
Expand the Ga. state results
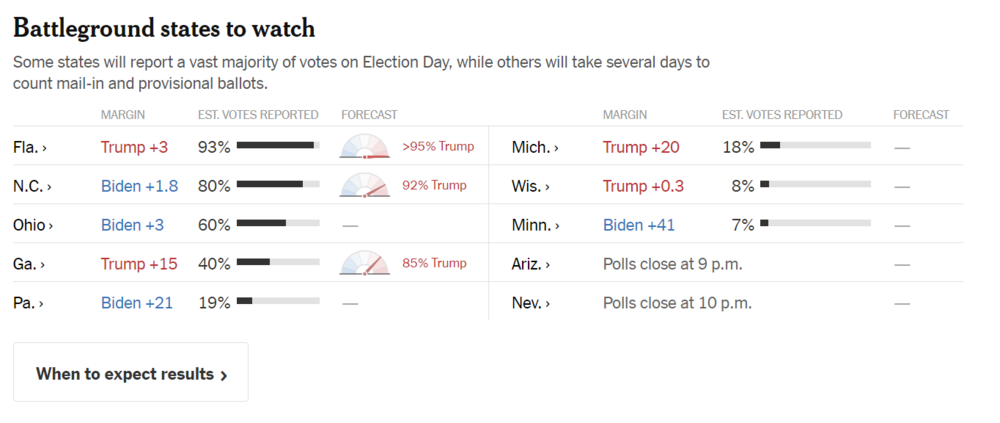29,264
